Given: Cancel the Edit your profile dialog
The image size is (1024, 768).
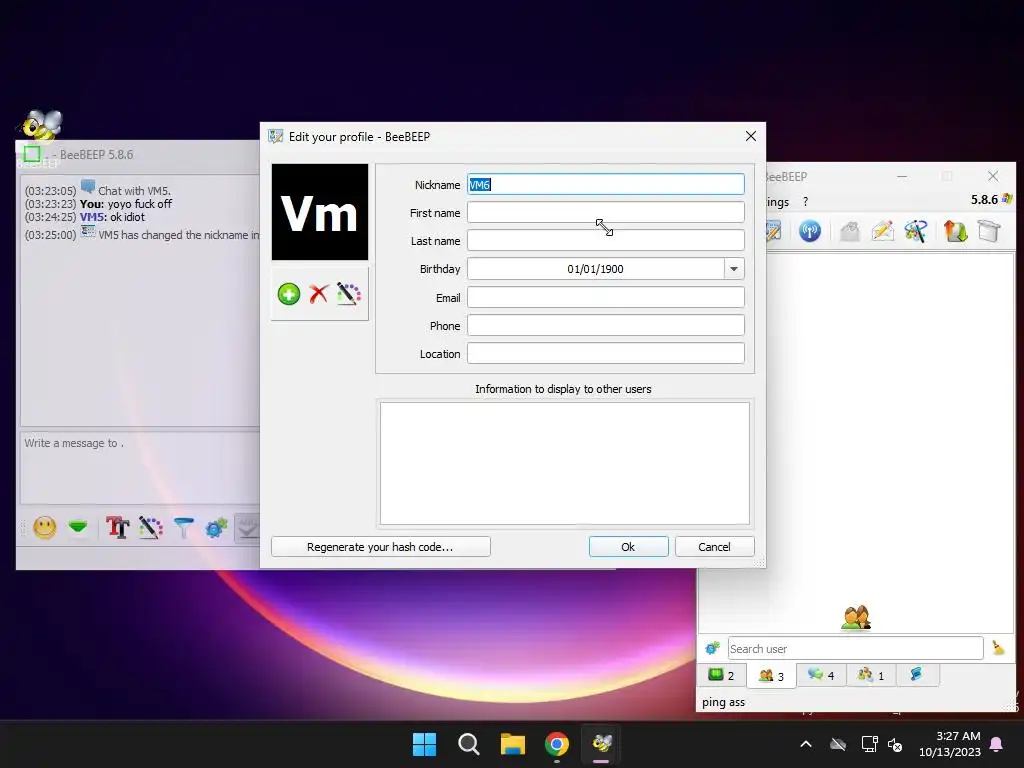Looking at the screenshot, I should coord(714,547).
